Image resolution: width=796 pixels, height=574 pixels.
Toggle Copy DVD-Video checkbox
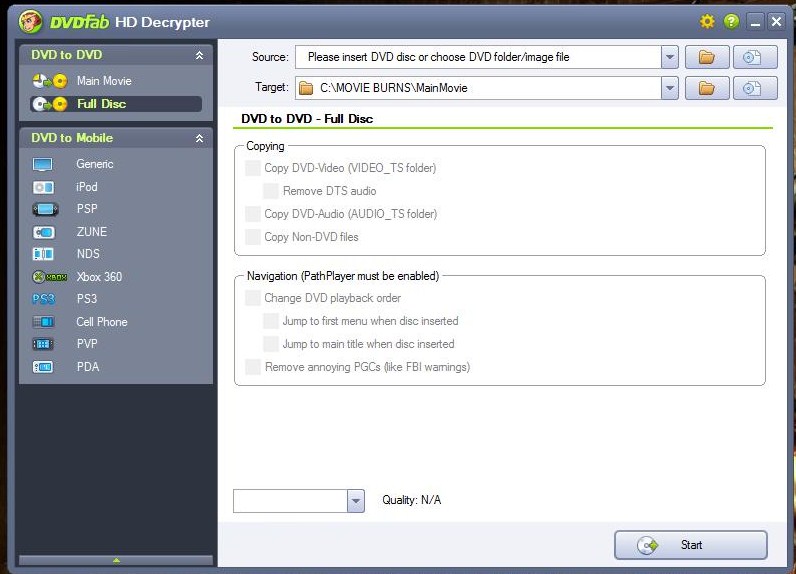253,168
